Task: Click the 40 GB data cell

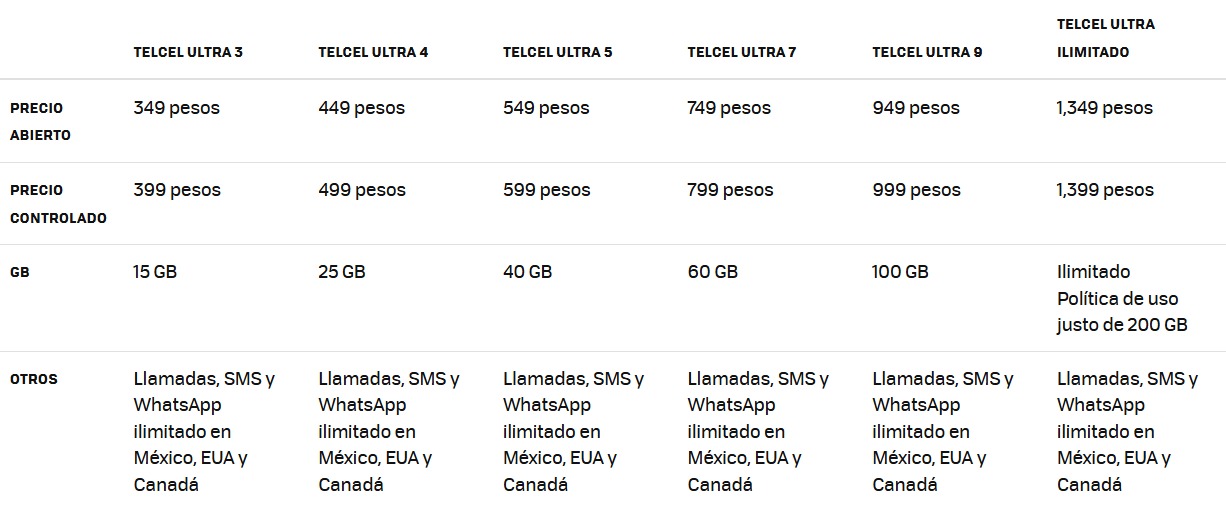Action: (x=527, y=271)
